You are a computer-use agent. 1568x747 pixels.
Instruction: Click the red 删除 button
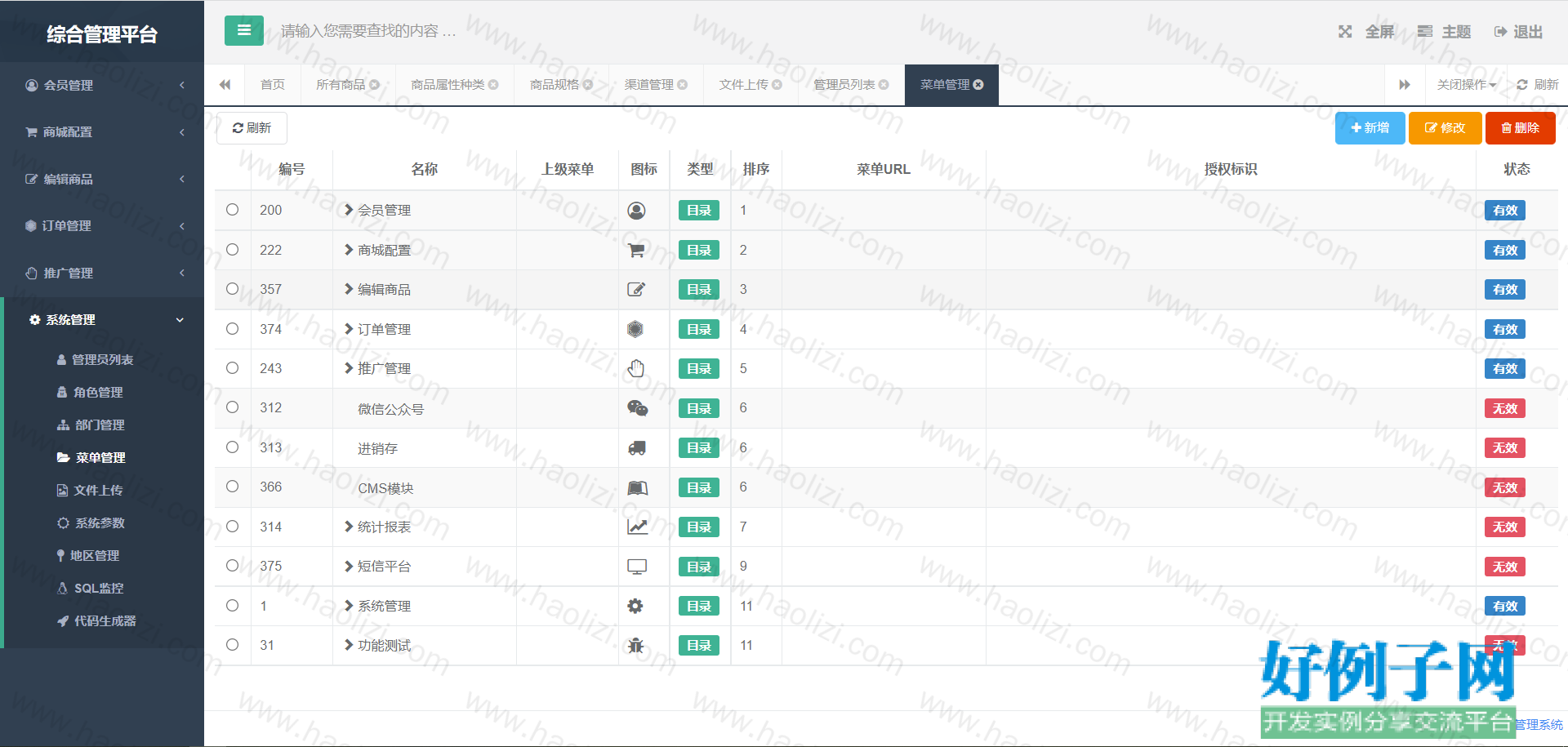coord(1520,128)
